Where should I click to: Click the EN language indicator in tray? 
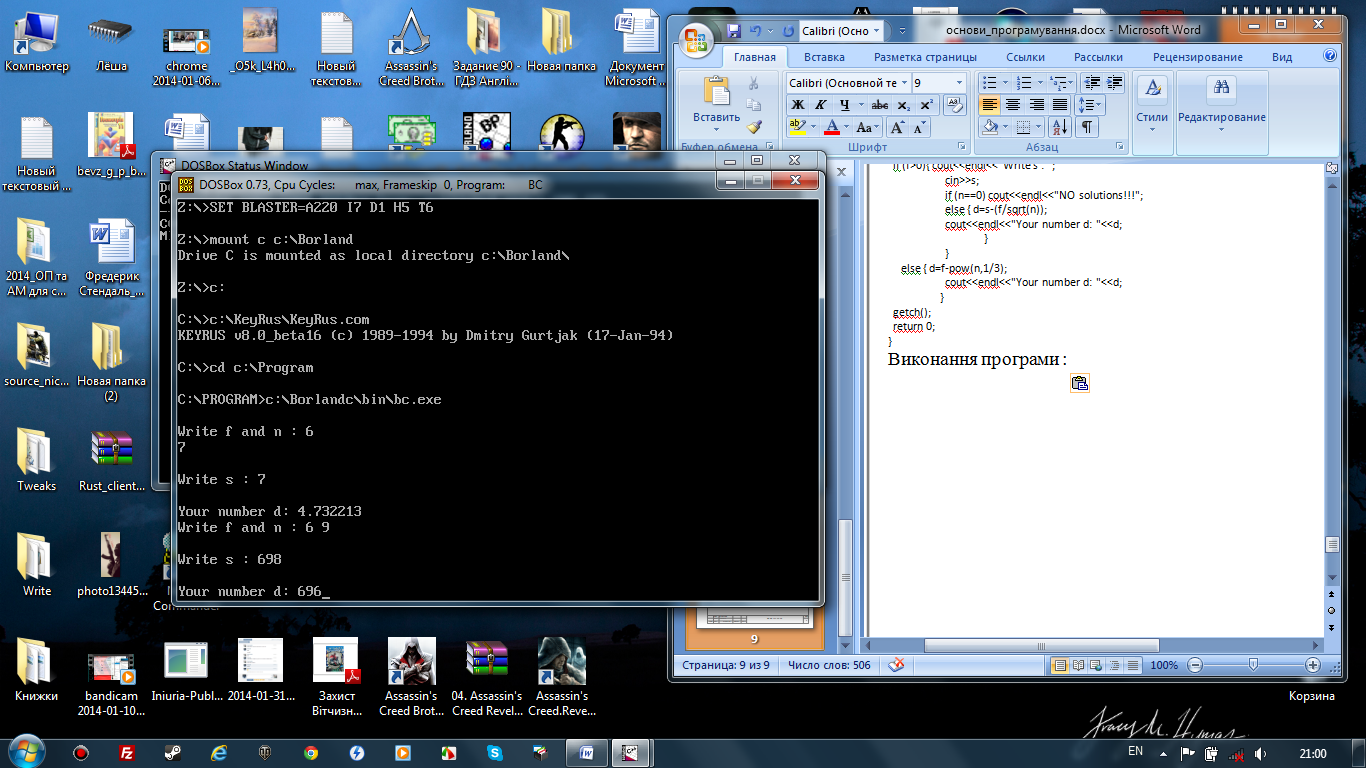pyautogui.click(x=1135, y=751)
